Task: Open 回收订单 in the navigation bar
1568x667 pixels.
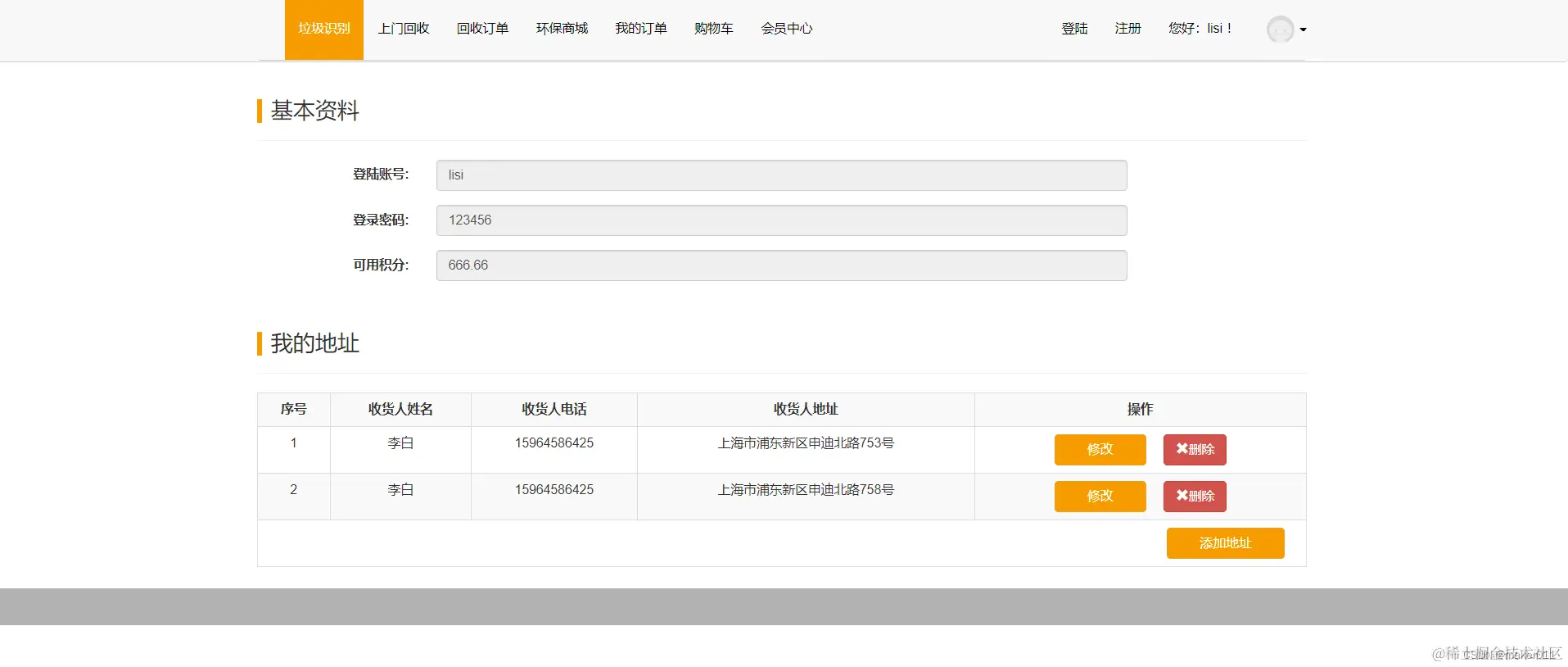Action: click(x=483, y=29)
